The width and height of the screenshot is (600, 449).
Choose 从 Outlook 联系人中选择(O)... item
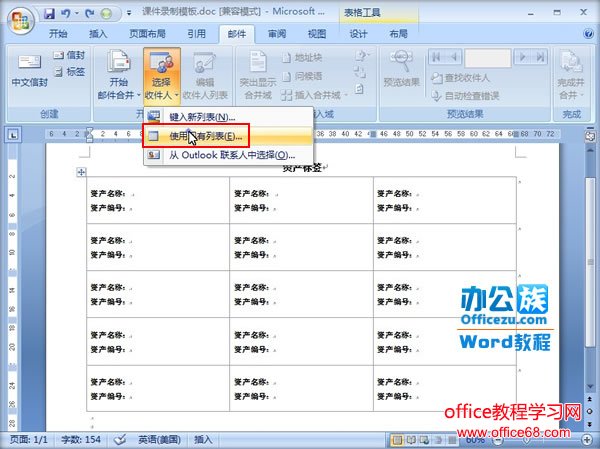tap(229, 155)
